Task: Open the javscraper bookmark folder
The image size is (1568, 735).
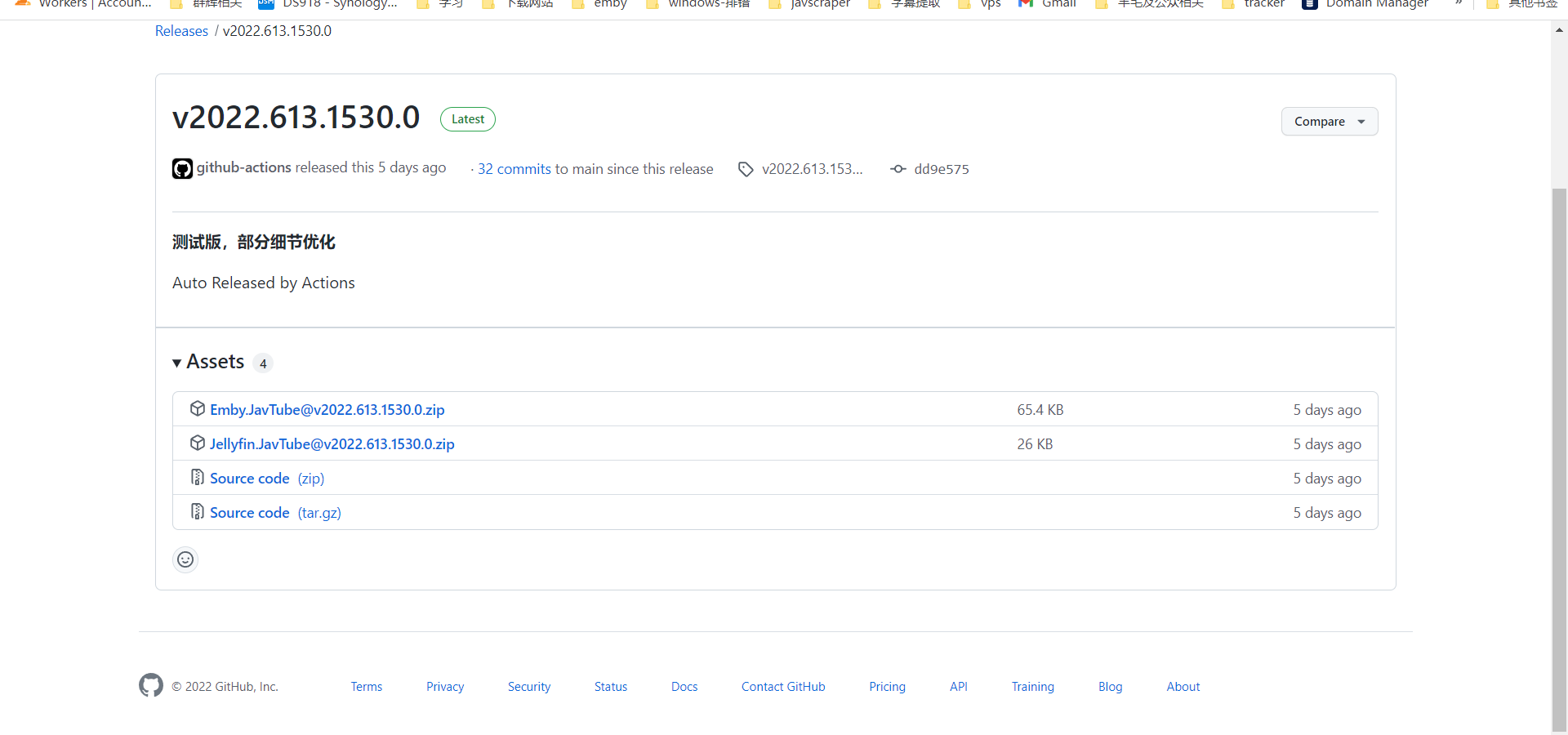Action: [x=809, y=3]
